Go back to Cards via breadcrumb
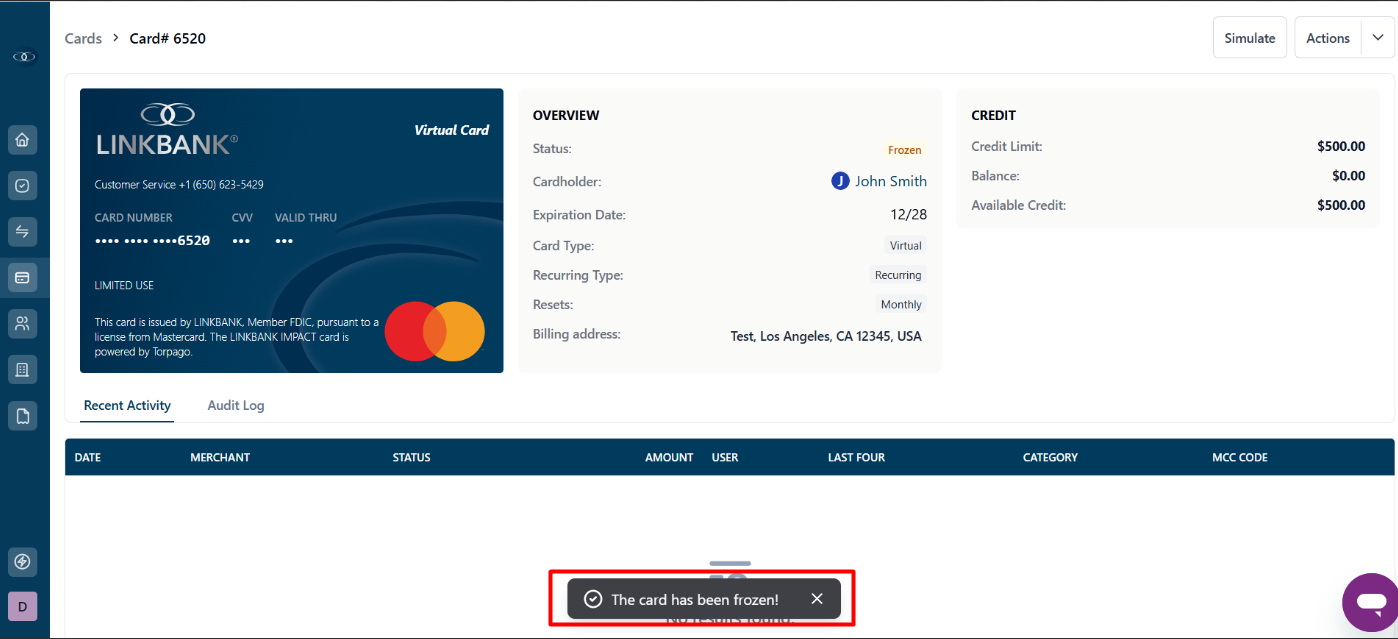Screen dimensions: 1398x639 tap(83, 38)
